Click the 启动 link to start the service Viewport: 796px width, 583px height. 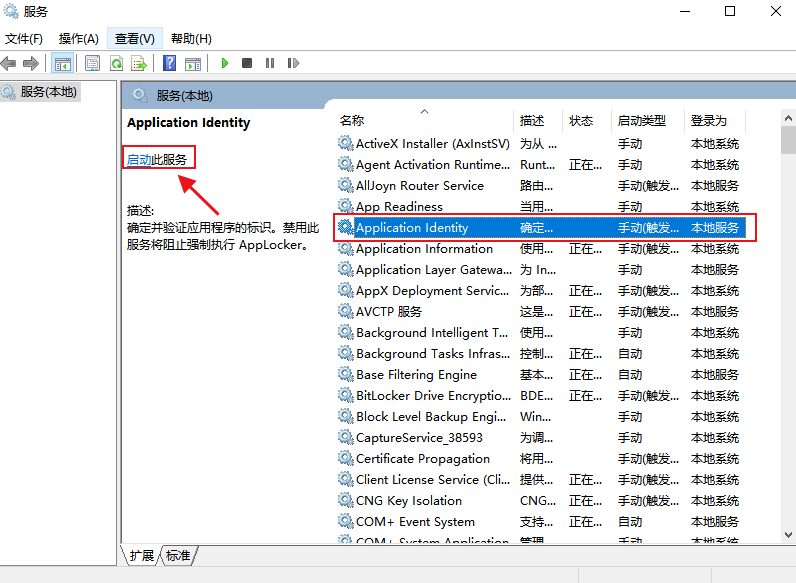pos(139,159)
